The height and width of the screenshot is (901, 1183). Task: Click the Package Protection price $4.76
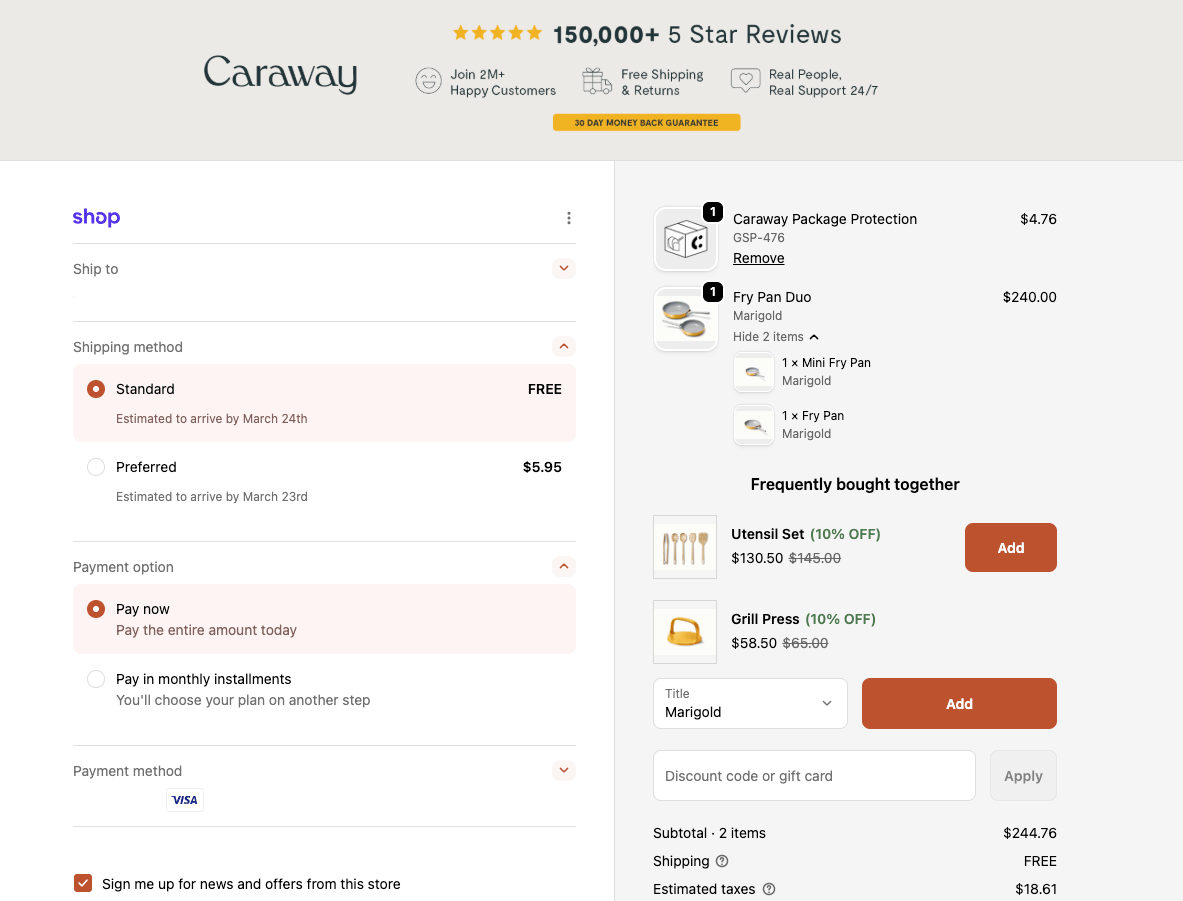1038,219
